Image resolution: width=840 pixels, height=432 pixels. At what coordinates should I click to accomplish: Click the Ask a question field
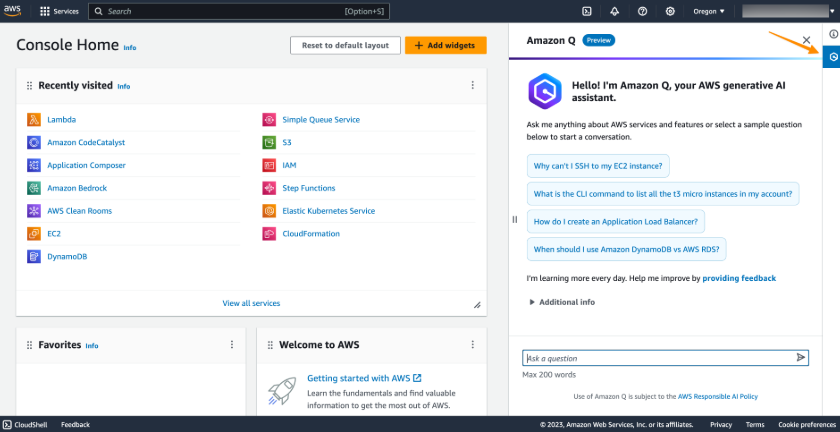coord(665,358)
